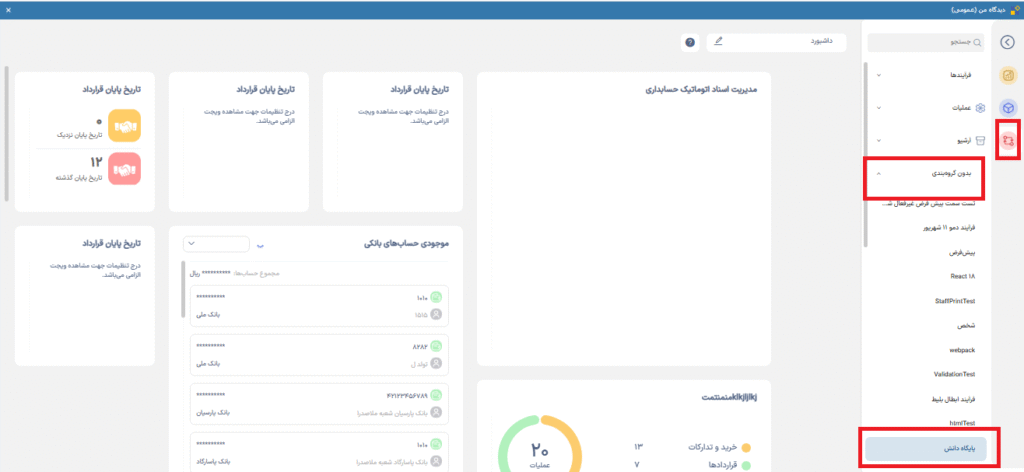Open the پایگاه دانش menu item
Image resolution: width=1024 pixels, height=472 pixels.
click(x=926, y=449)
